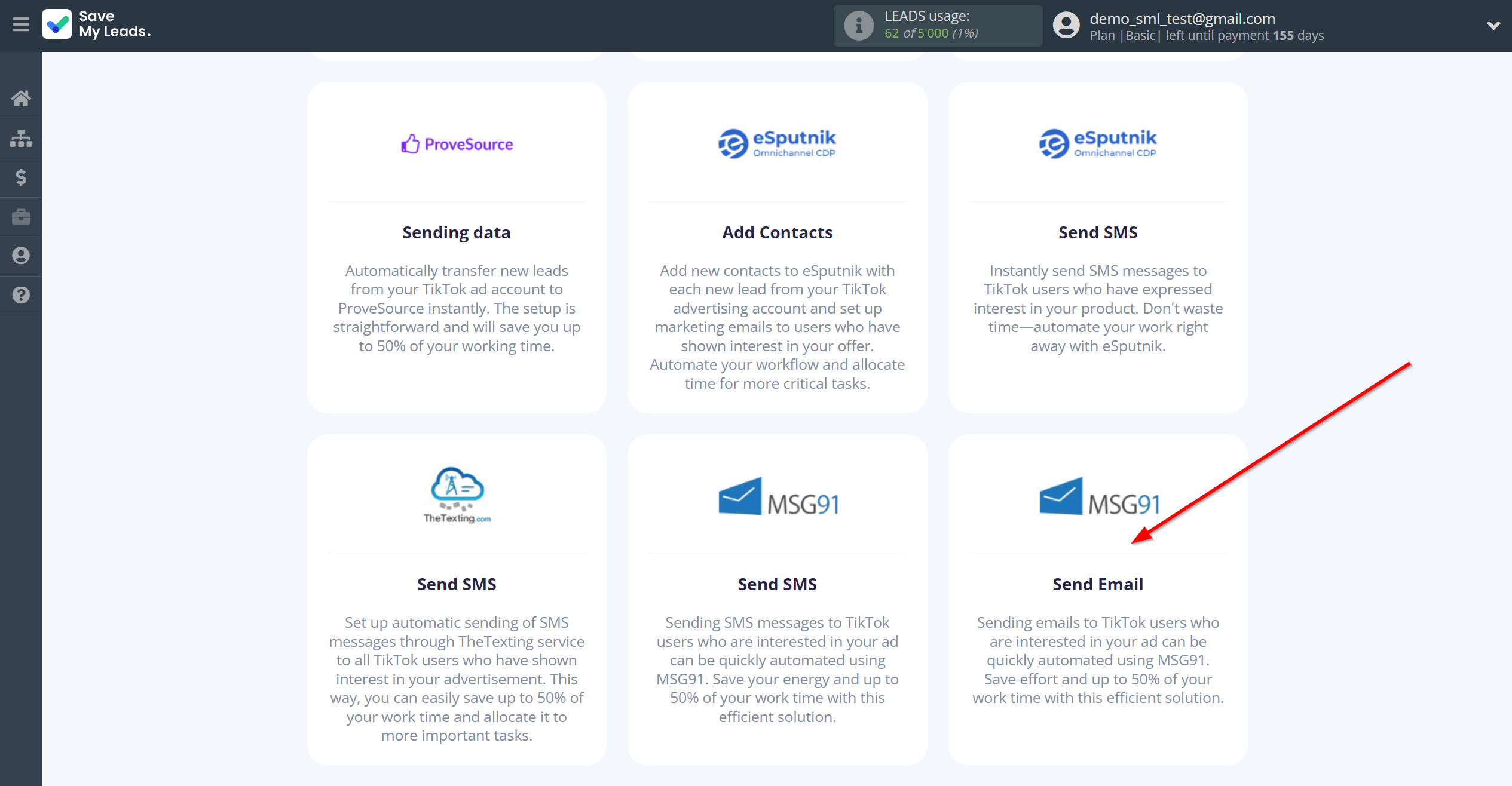The height and width of the screenshot is (786, 1512).
Task: Select TheTexting.com logo
Action: 457,495
